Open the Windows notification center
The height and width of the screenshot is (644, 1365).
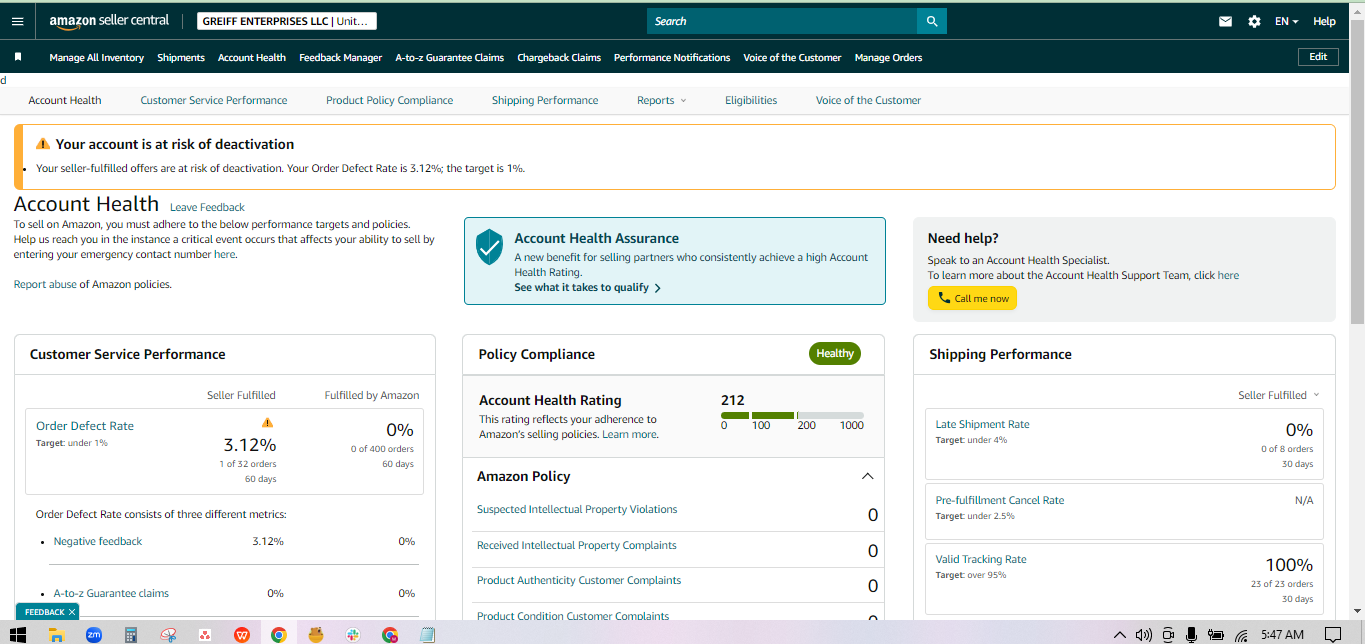(x=1332, y=634)
